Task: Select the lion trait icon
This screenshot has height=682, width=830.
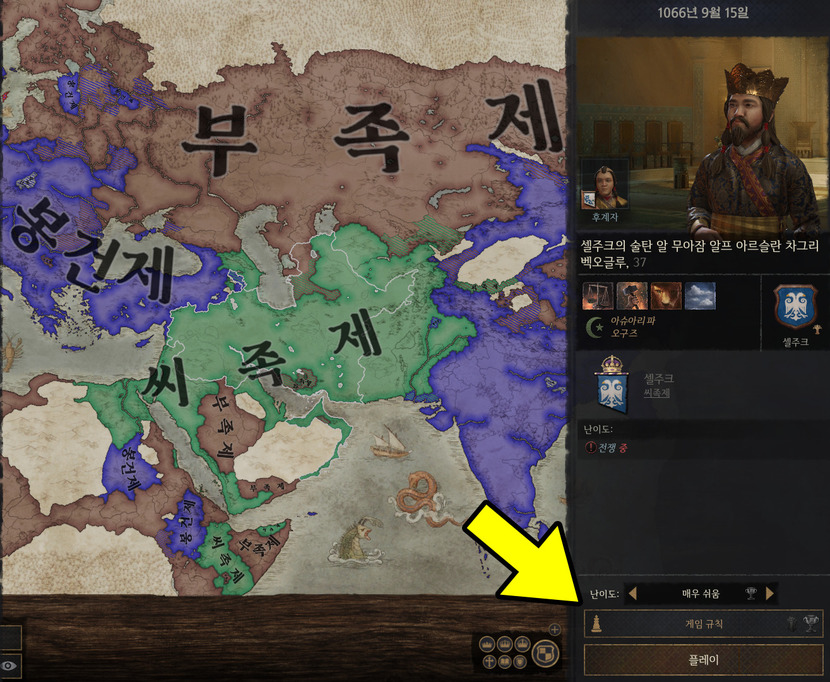Action: 665,295
